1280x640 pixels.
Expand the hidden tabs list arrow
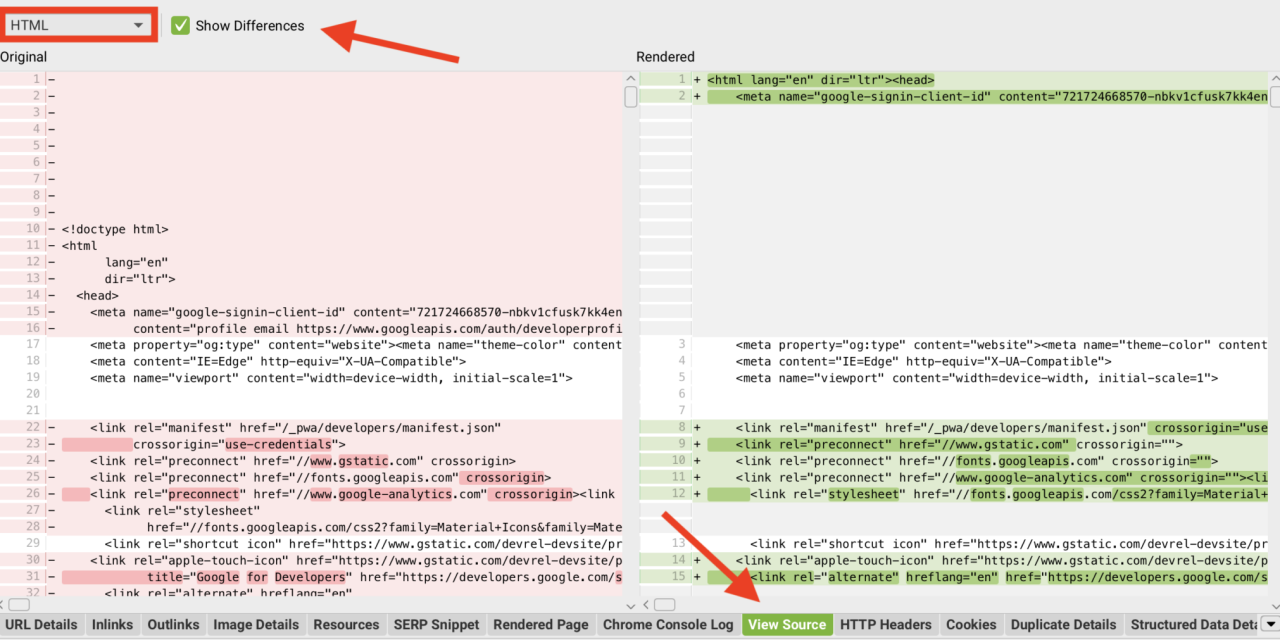tap(1270, 625)
